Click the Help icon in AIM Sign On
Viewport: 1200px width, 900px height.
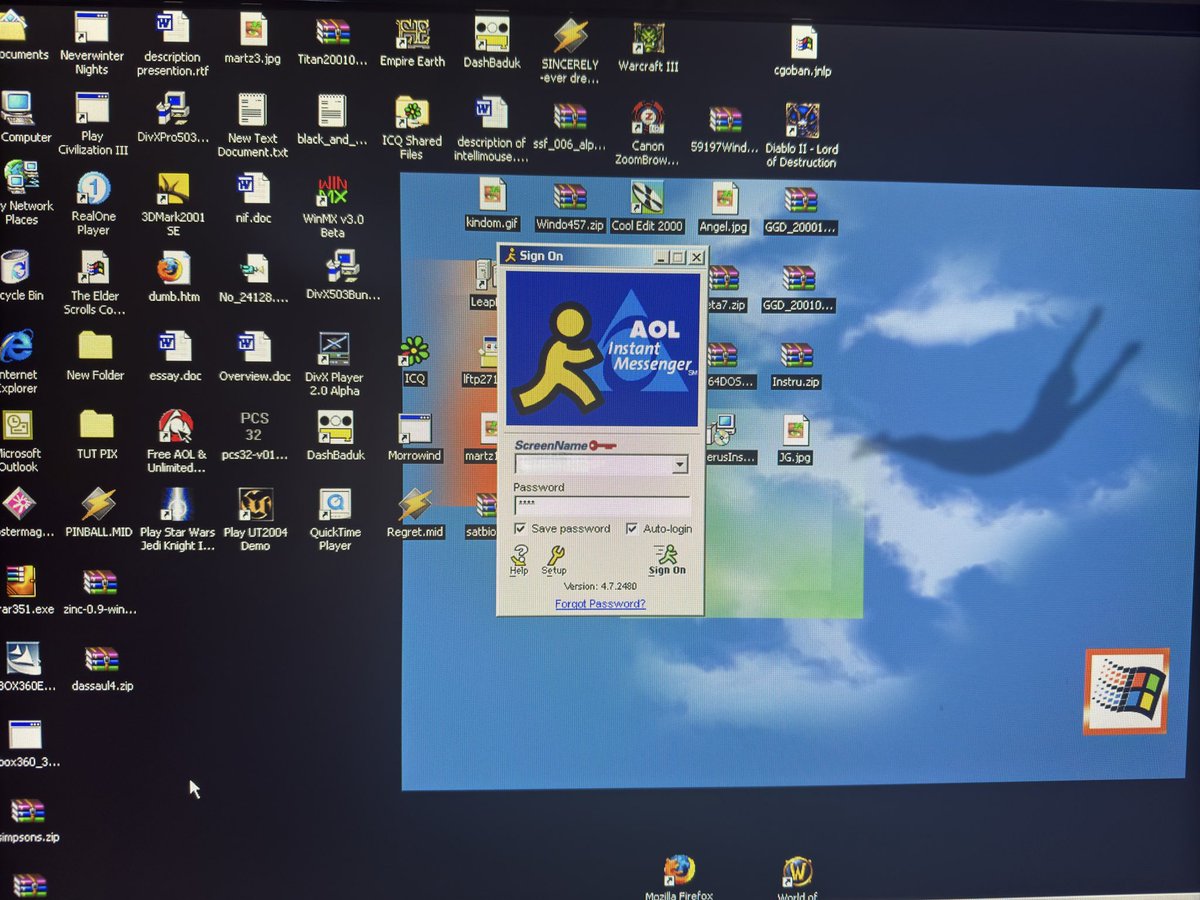(x=519, y=560)
